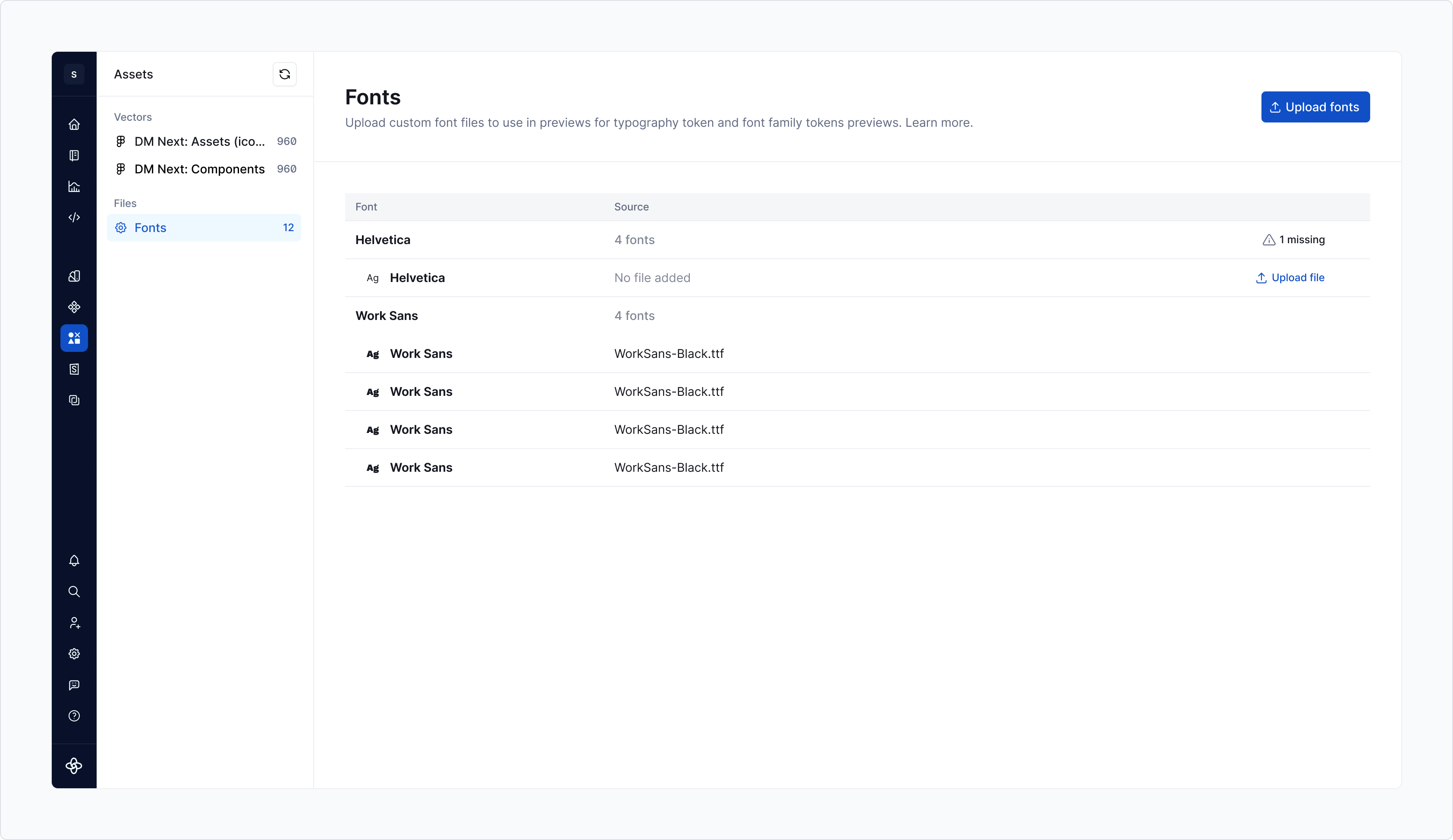The width and height of the screenshot is (1453, 840).
Task: Open the Storybook section
Action: click(x=74, y=369)
